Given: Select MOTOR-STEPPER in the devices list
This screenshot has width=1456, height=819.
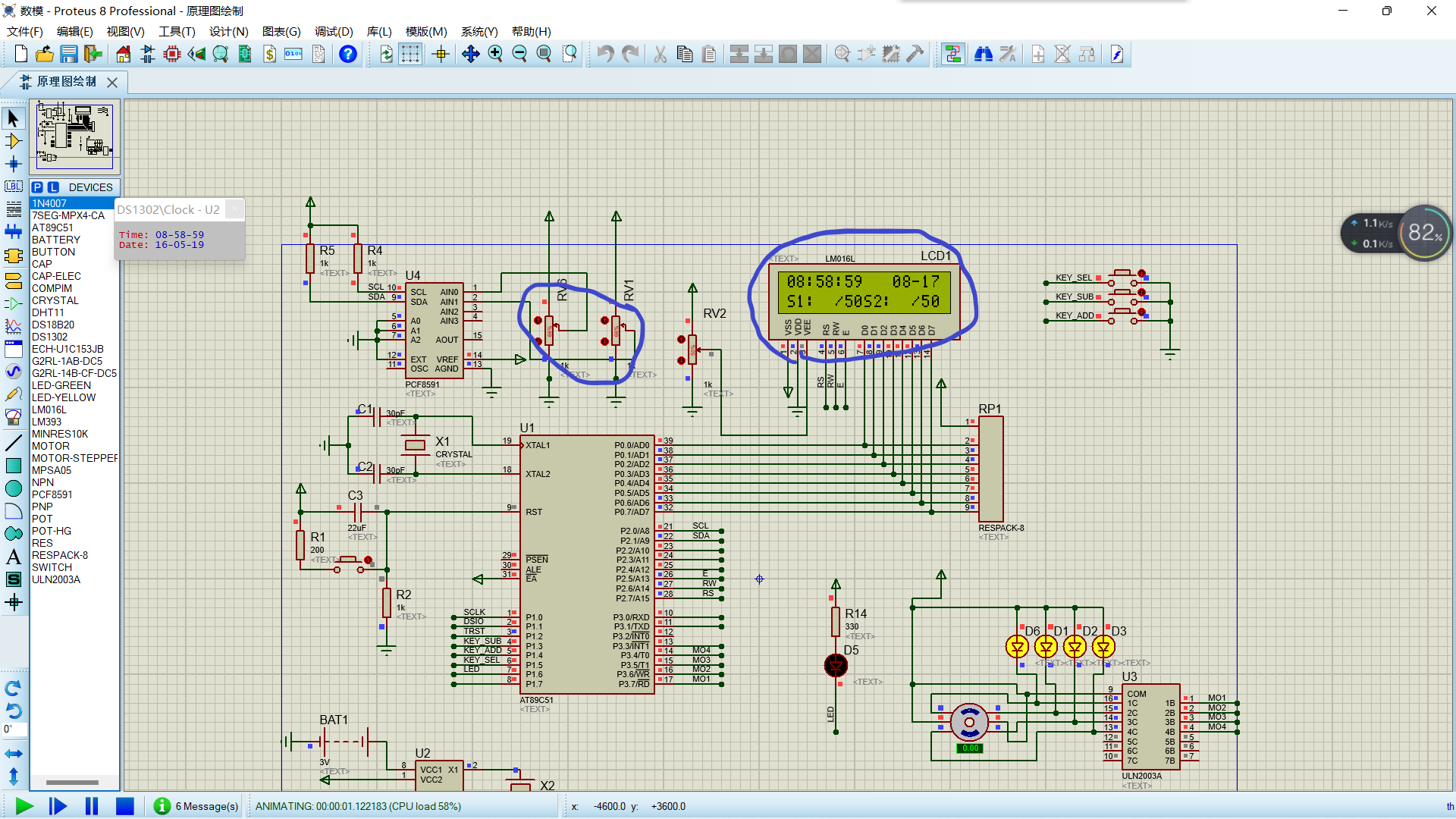Looking at the screenshot, I should click(74, 458).
